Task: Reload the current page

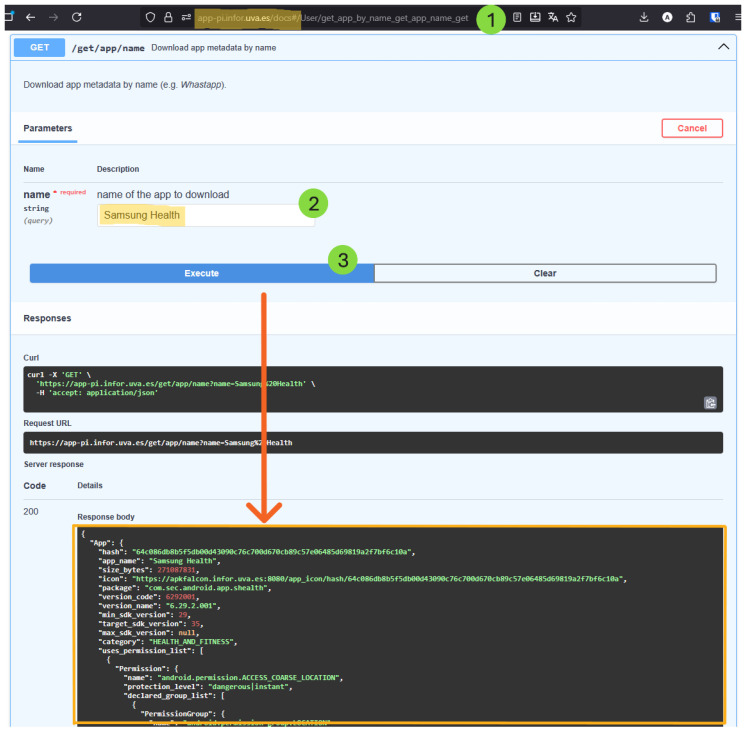Action: [x=77, y=18]
